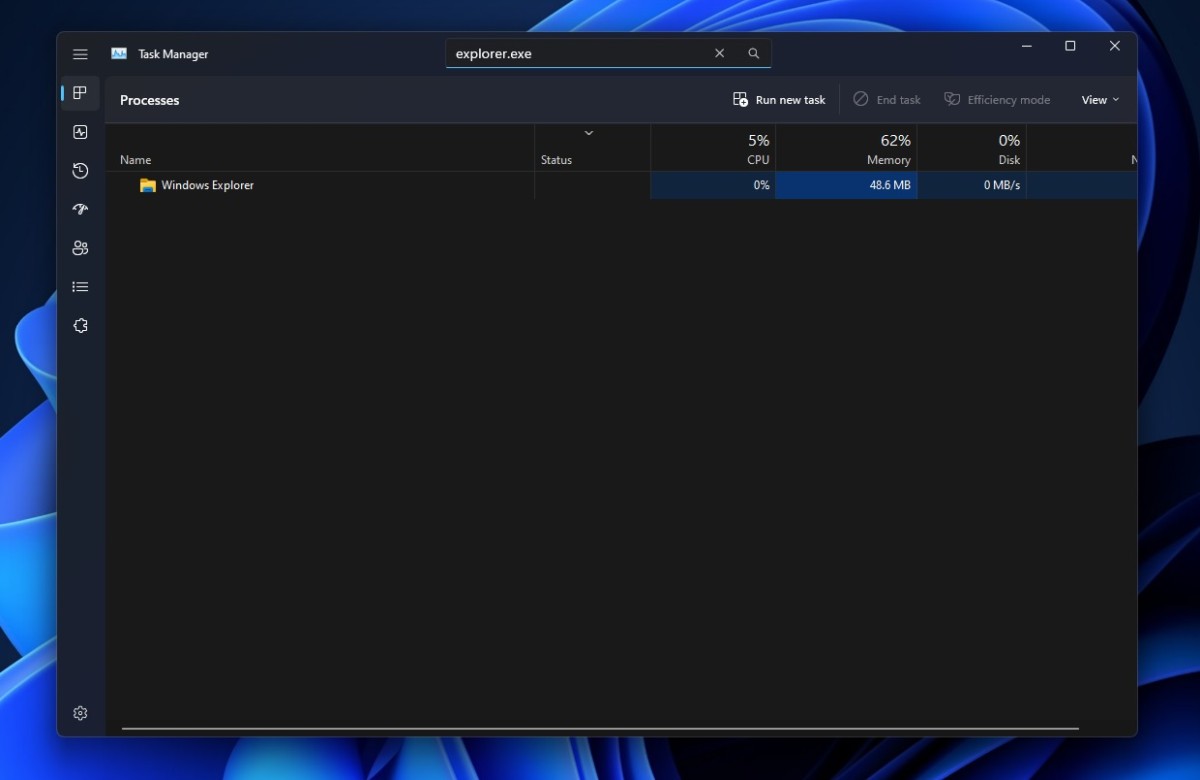Open App history from sidebar
Viewport: 1200px width, 780px height.
[x=80, y=171]
